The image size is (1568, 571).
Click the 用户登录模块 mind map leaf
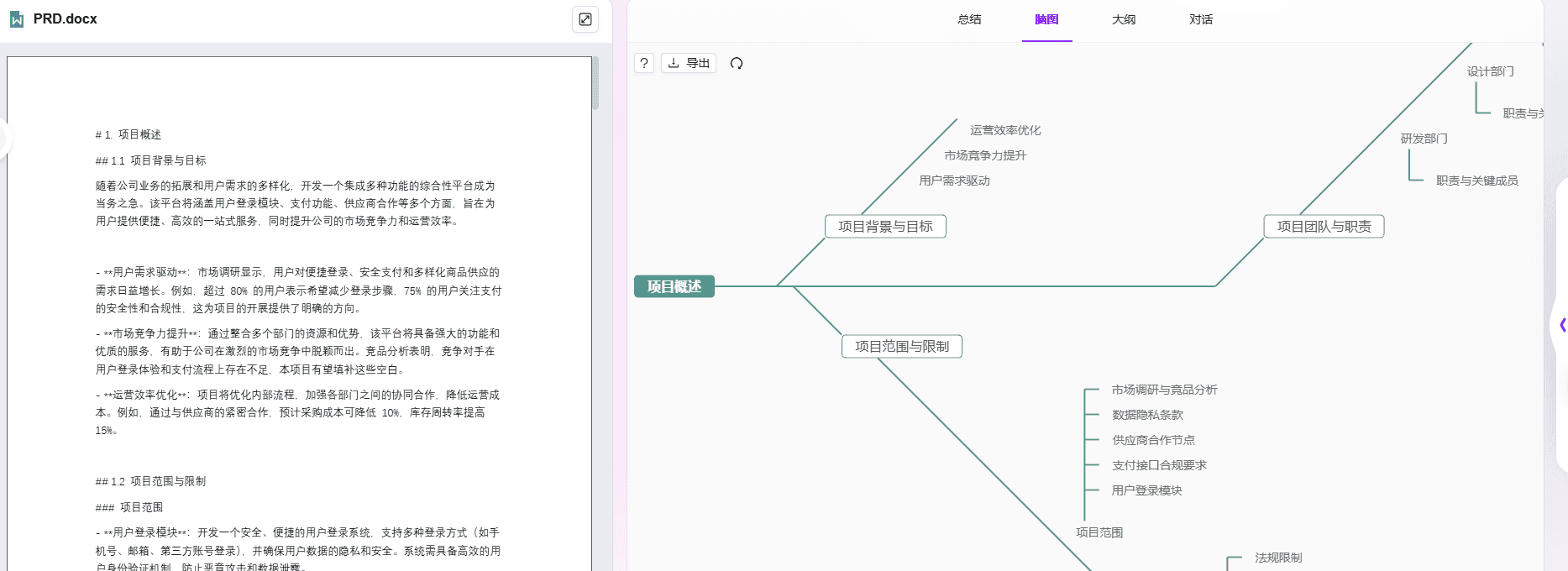[1146, 490]
